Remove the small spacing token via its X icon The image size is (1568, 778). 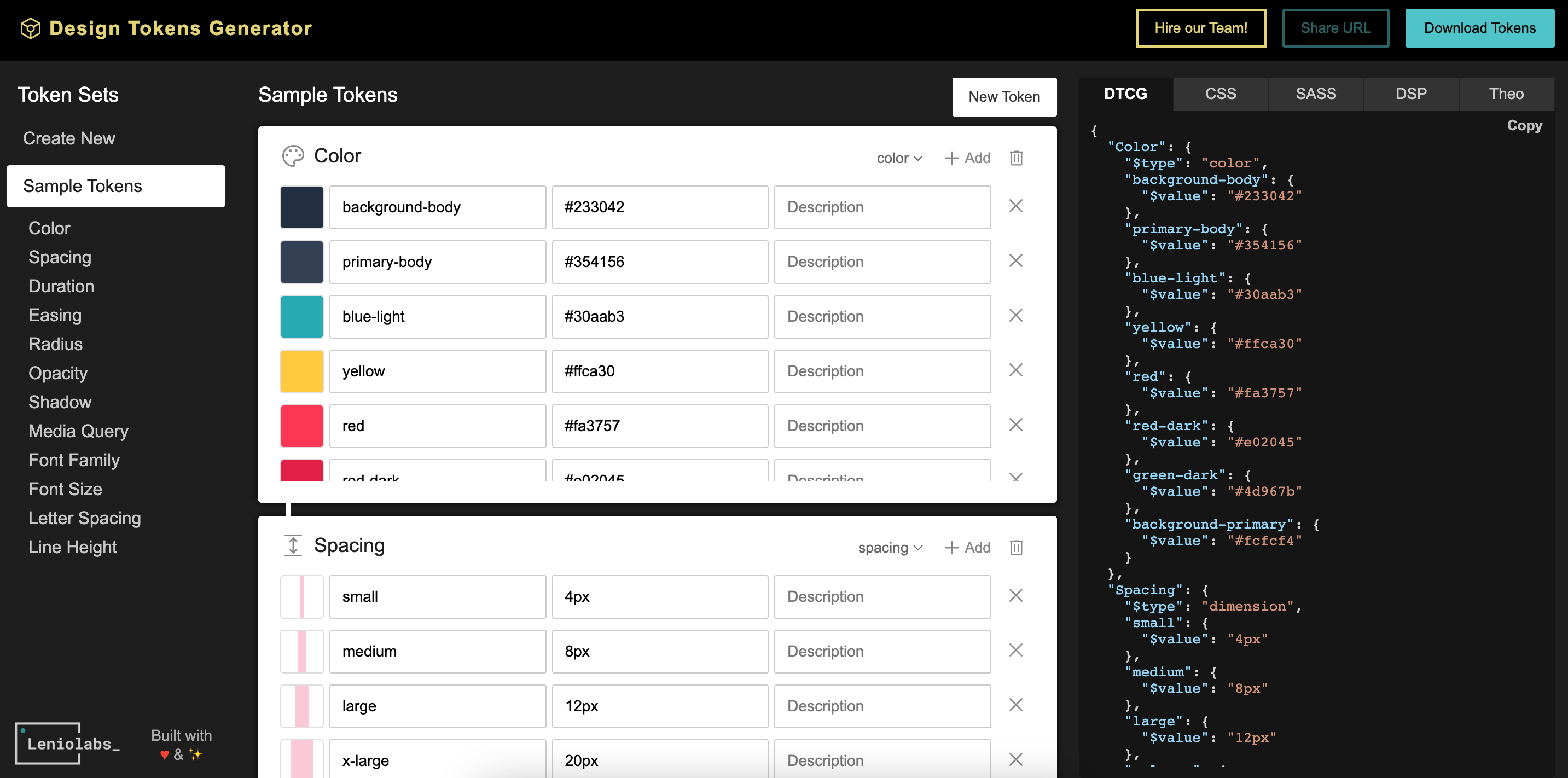(x=1015, y=595)
